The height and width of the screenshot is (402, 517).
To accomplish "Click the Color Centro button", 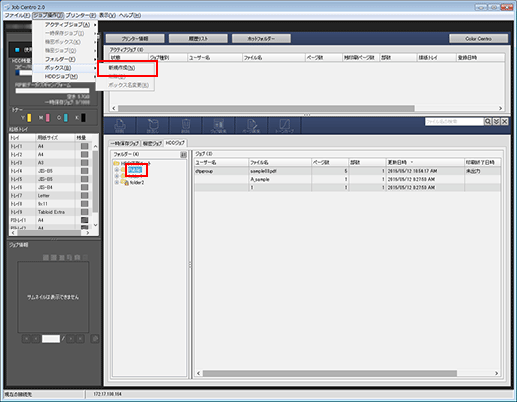I will click(x=478, y=39).
